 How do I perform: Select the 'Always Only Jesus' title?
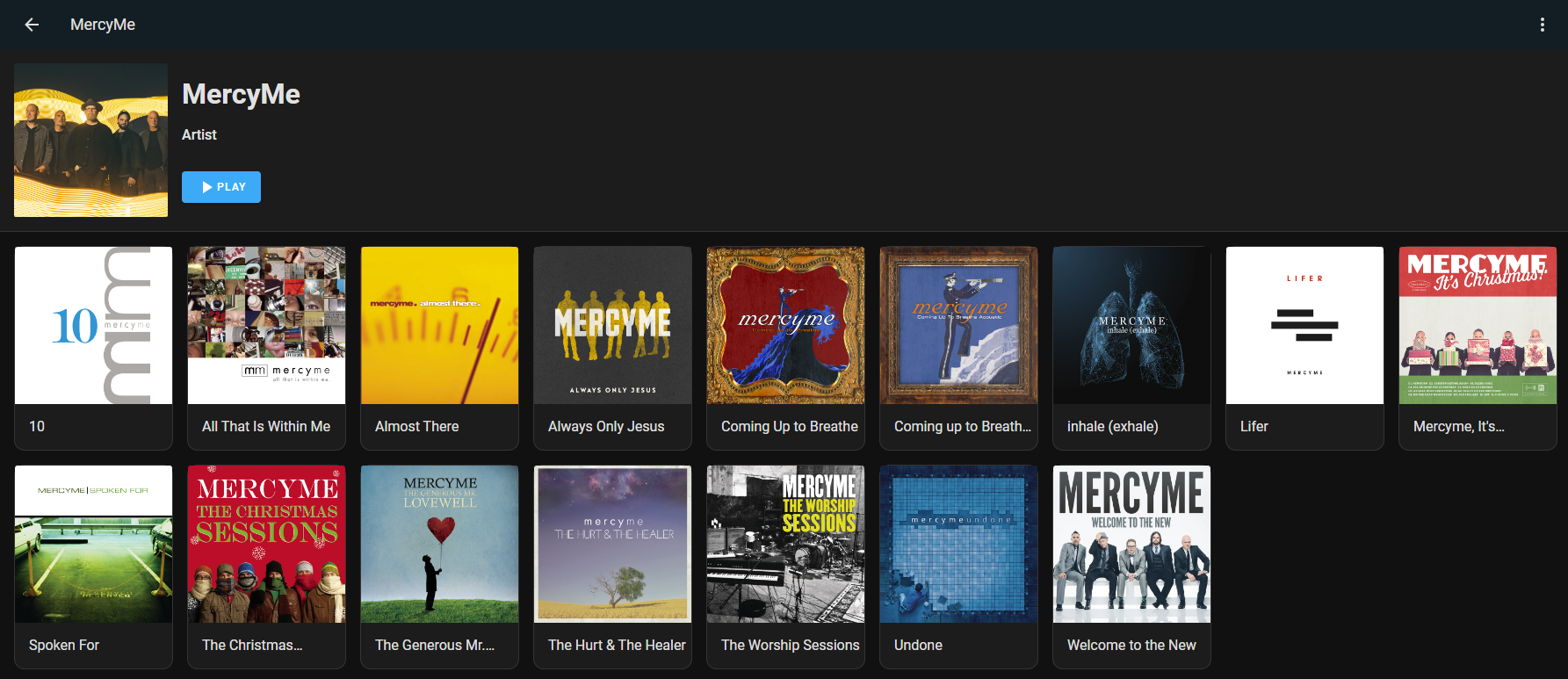click(x=606, y=426)
